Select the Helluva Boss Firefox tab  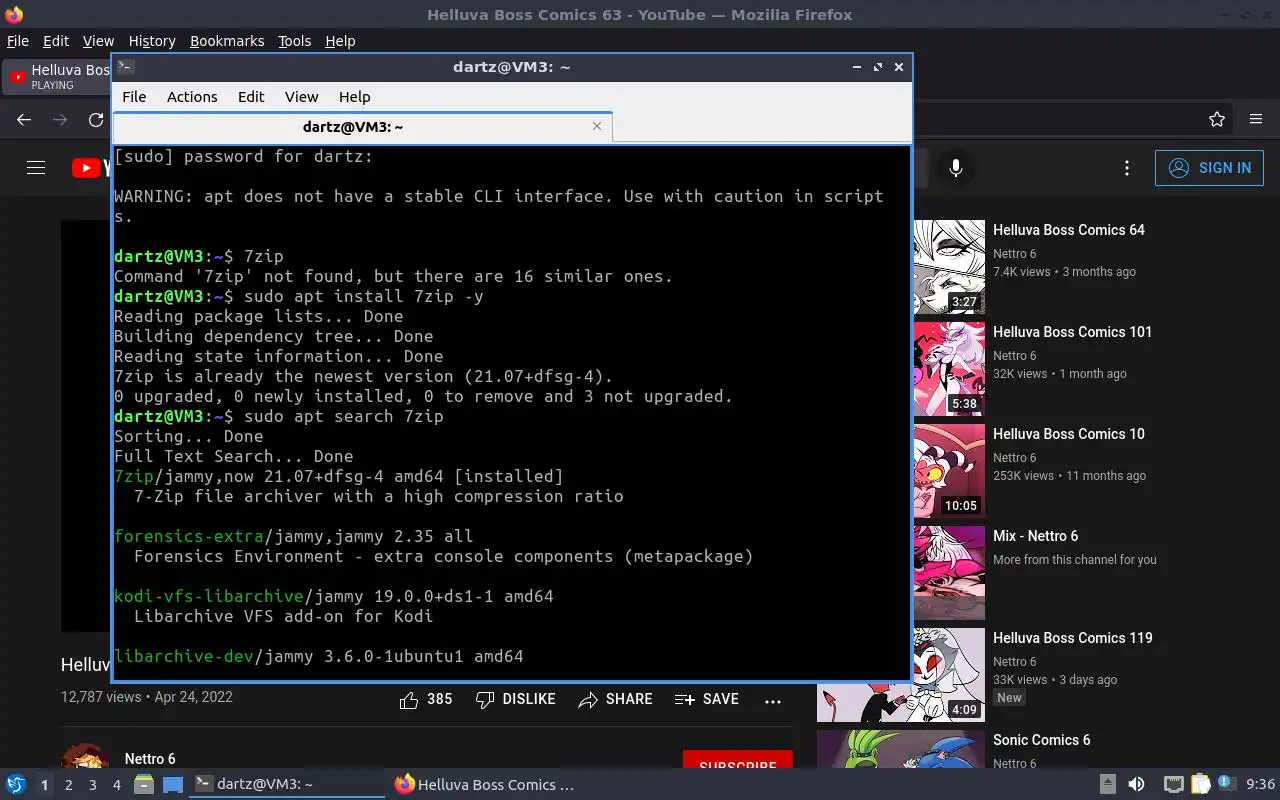click(x=58, y=77)
